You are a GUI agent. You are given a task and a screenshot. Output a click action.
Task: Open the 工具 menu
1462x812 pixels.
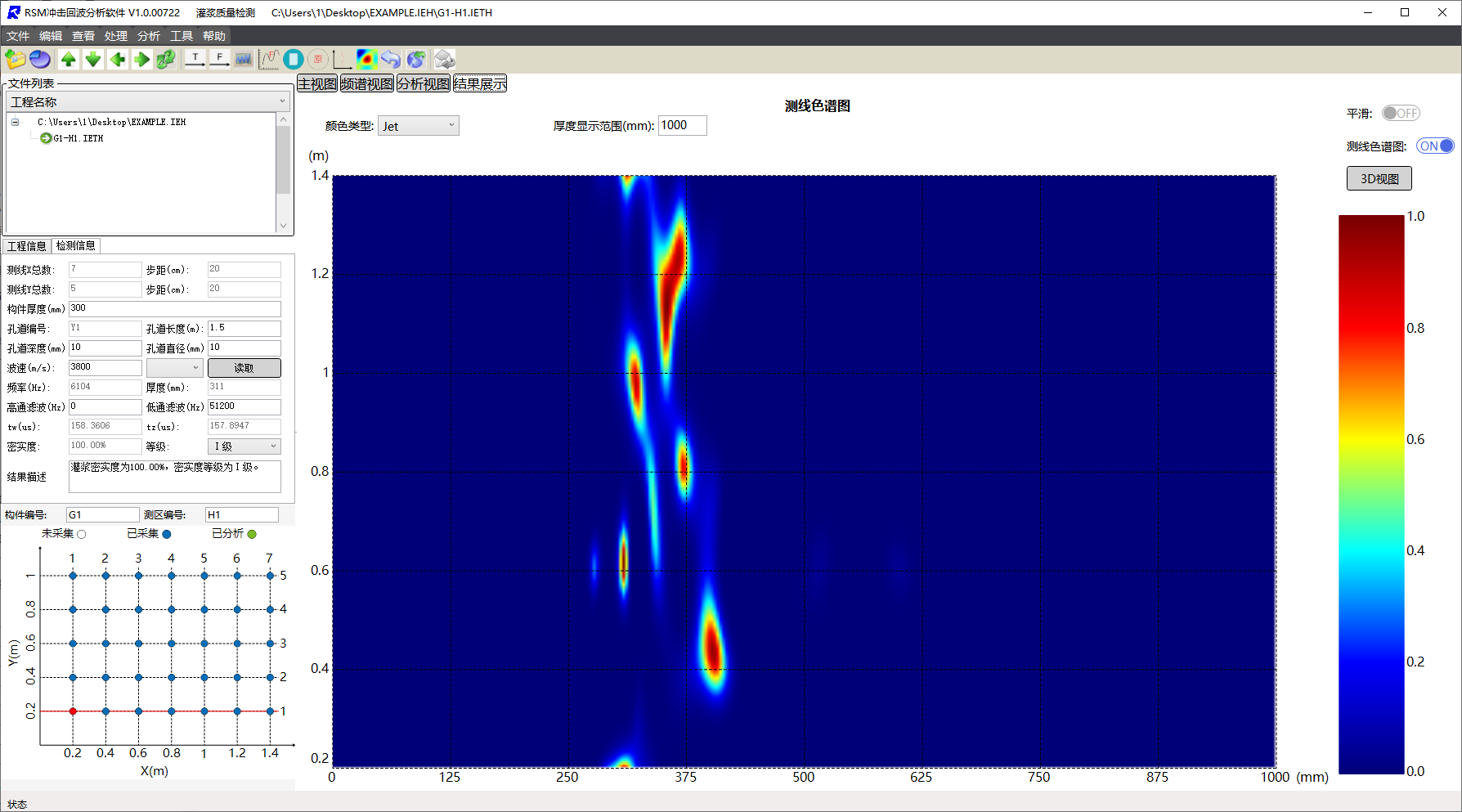pos(182,36)
